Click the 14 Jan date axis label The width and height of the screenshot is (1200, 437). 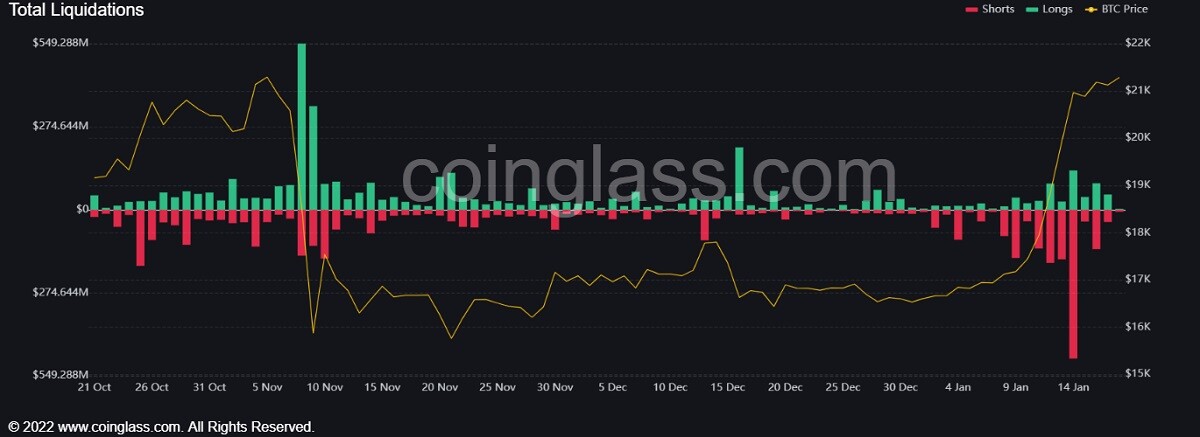1073,387
